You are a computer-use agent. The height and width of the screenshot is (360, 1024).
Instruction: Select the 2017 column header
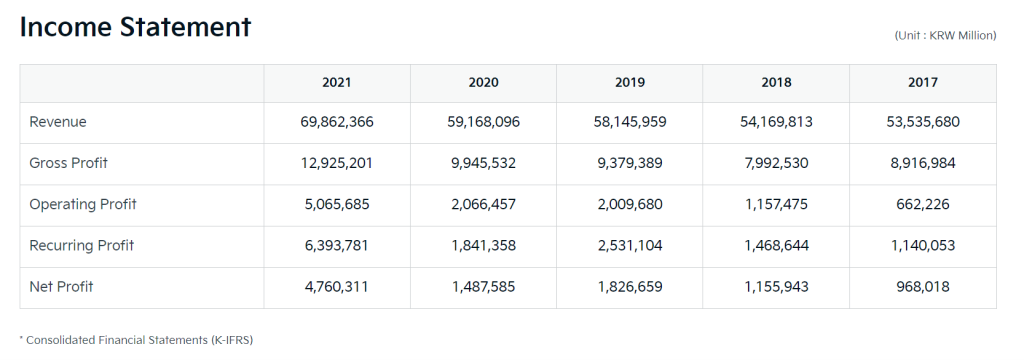click(x=923, y=82)
